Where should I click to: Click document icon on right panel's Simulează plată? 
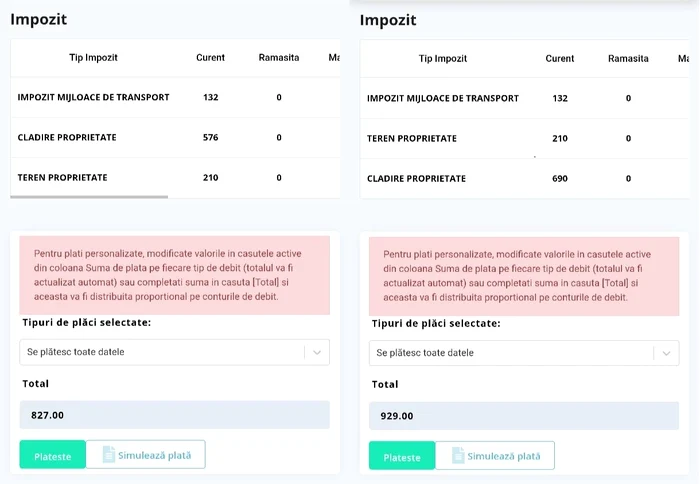click(457, 456)
